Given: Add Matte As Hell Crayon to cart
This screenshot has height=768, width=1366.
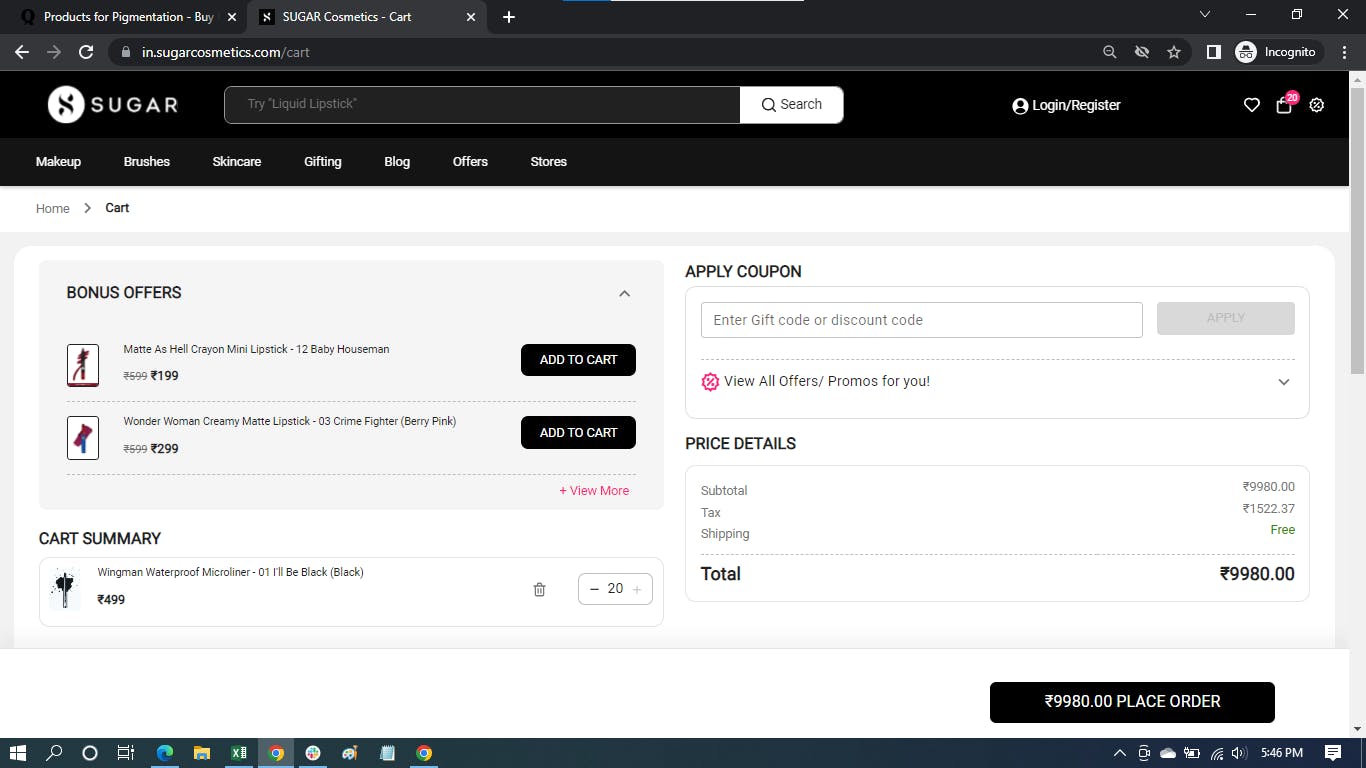Looking at the screenshot, I should point(578,360).
